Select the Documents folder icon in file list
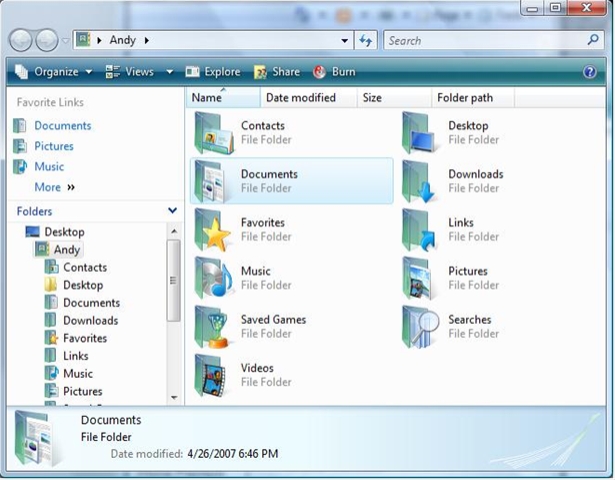615x480 pixels. click(x=211, y=181)
